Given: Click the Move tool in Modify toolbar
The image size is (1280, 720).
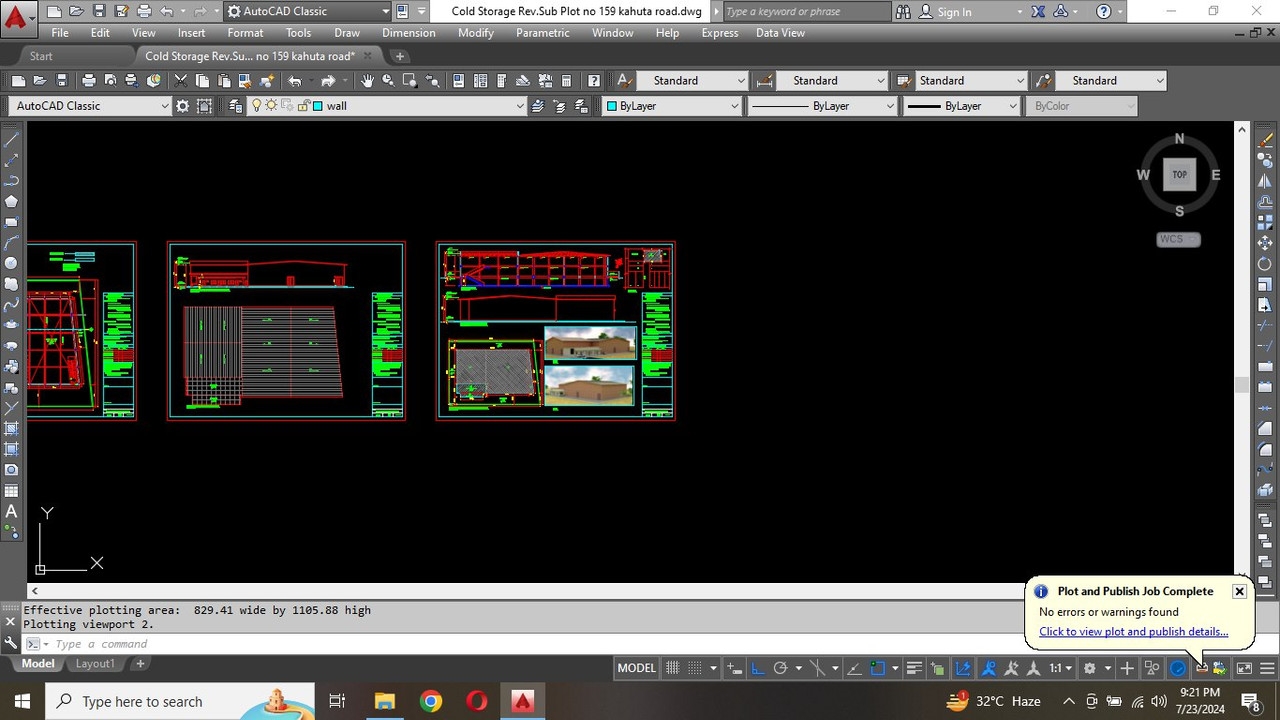Looking at the screenshot, I should [x=1265, y=243].
